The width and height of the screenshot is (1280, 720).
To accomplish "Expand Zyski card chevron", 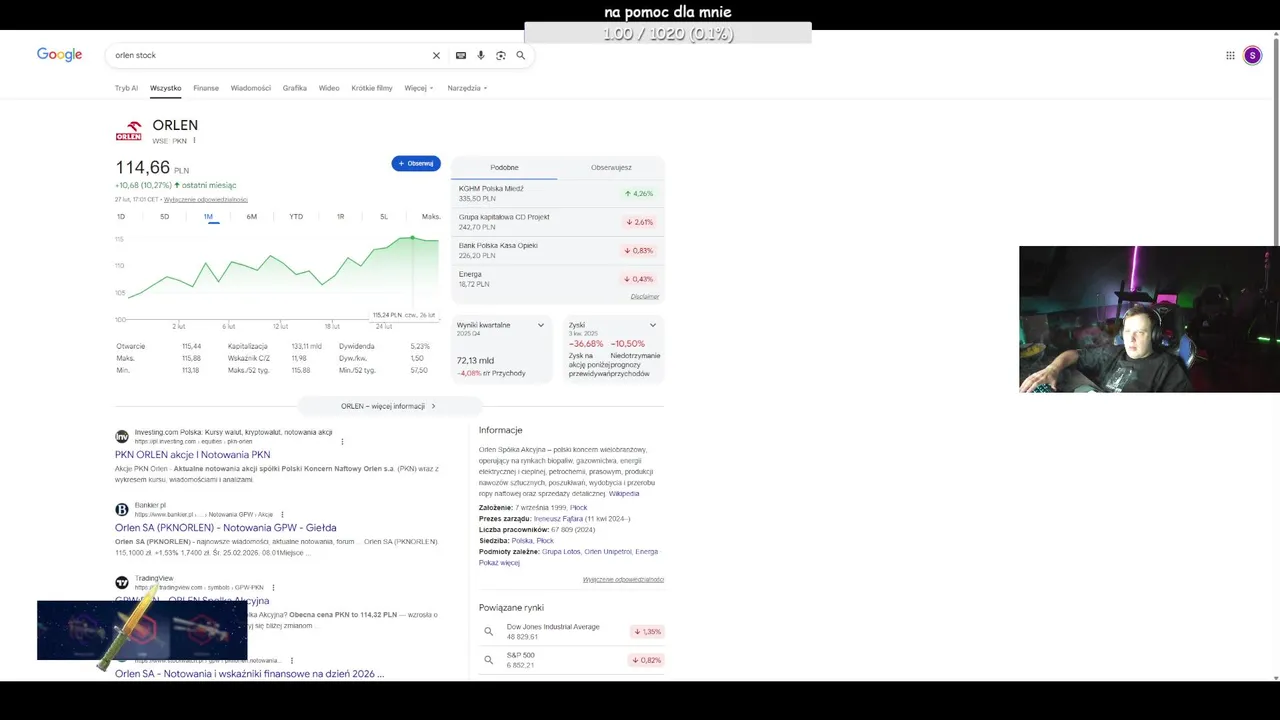I will pos(653,325).
